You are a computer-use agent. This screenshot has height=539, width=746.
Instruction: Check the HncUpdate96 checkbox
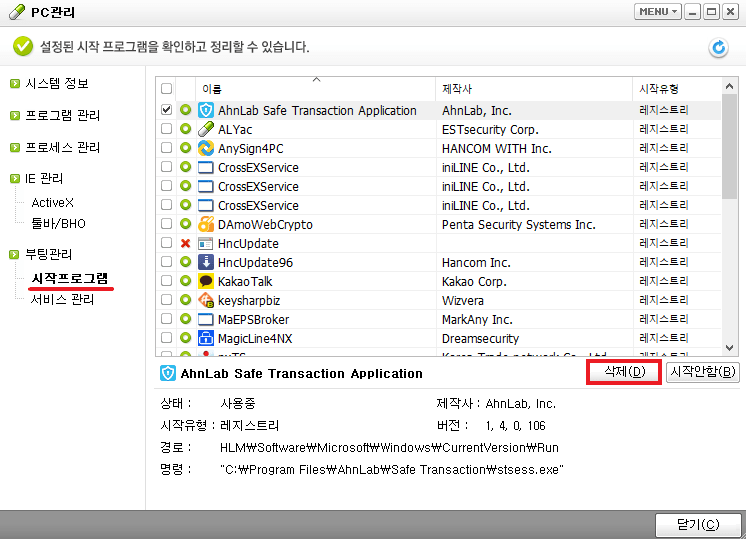pos(167,262)
